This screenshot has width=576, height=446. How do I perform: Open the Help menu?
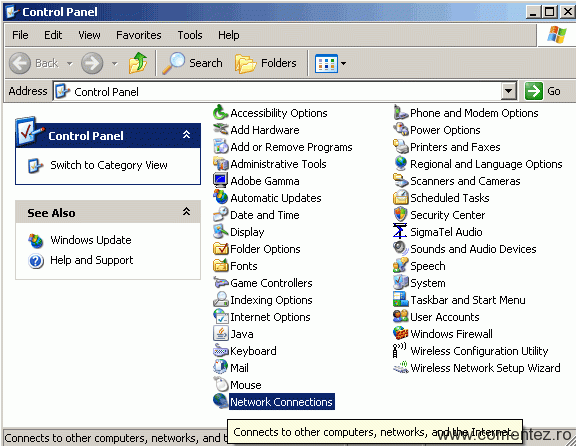[228, 35]
